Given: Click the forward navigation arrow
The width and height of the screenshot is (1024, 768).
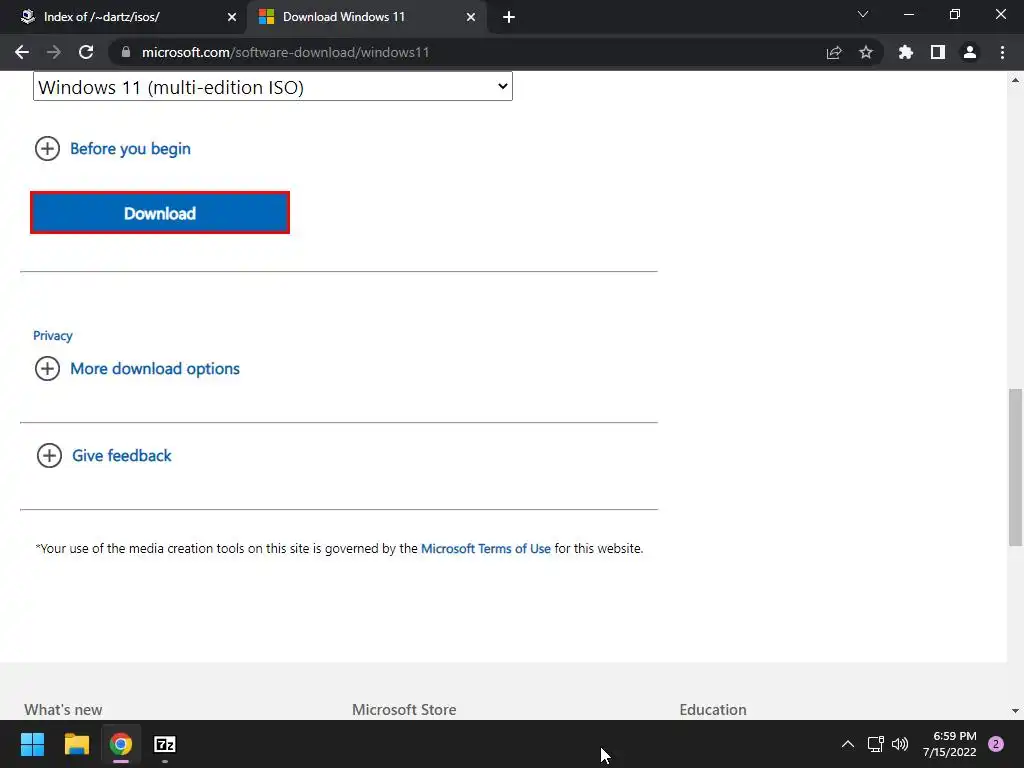Looking at the screenshot, I should pos(54,52).
